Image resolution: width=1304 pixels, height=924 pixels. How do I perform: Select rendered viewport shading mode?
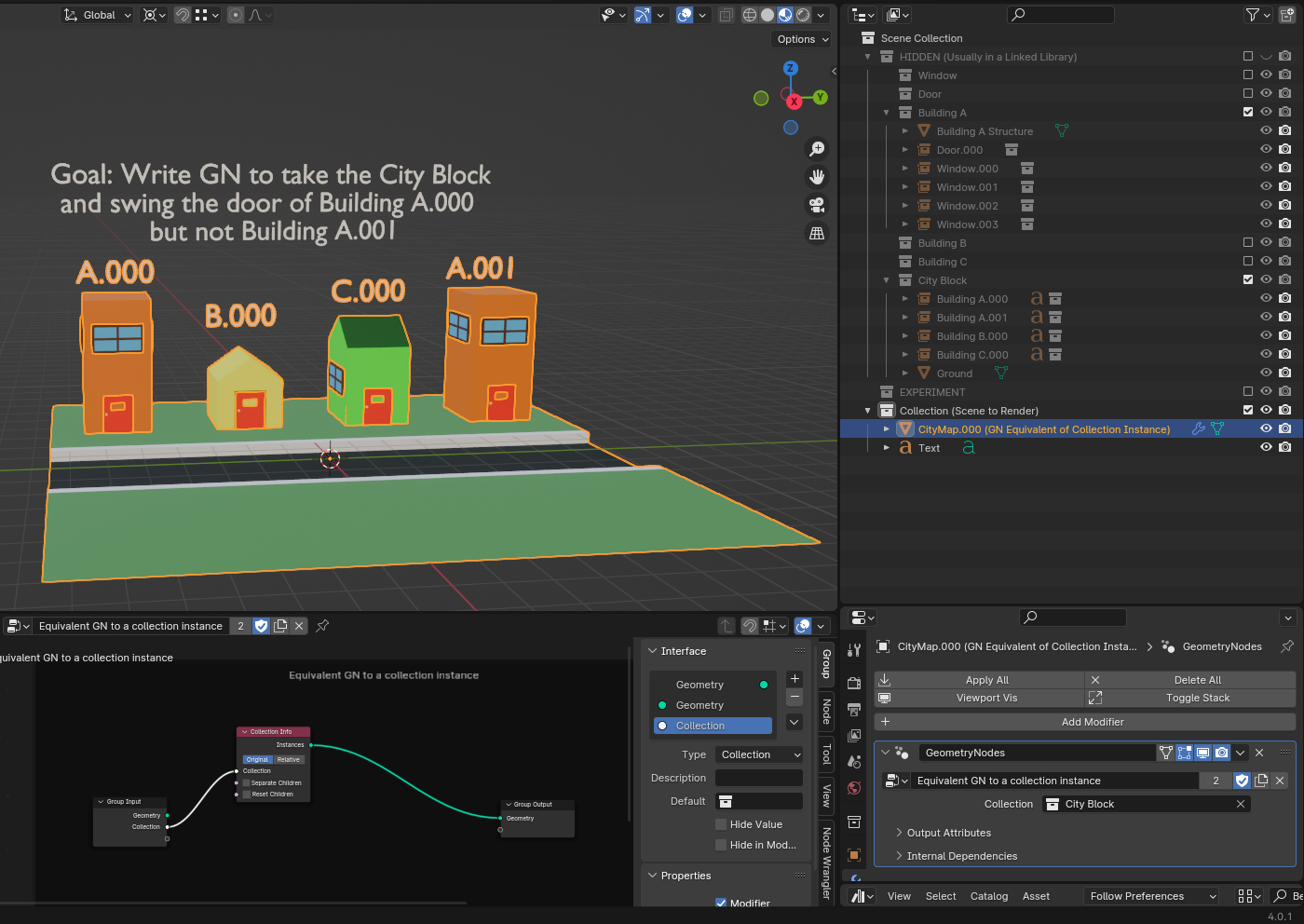point(803,15)
